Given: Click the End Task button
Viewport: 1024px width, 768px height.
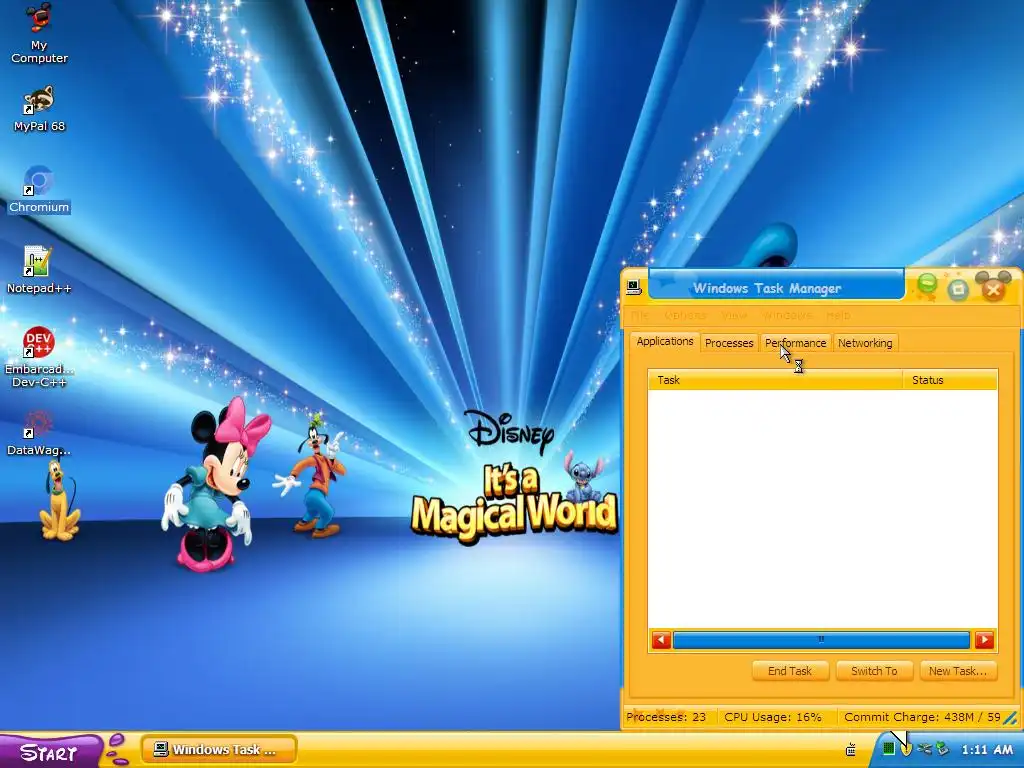Looking at the screenshot, I should point(790,671).
